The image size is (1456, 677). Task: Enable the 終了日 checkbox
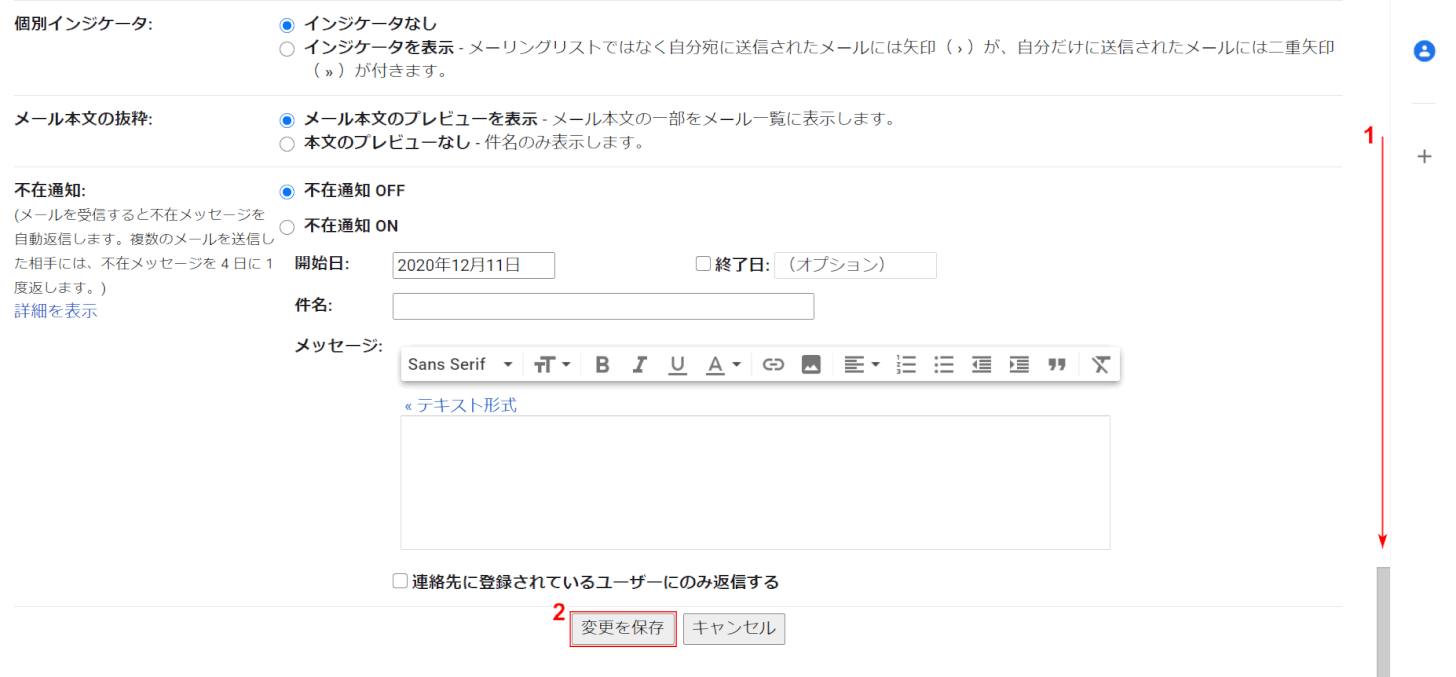click(x=703, y=264)
